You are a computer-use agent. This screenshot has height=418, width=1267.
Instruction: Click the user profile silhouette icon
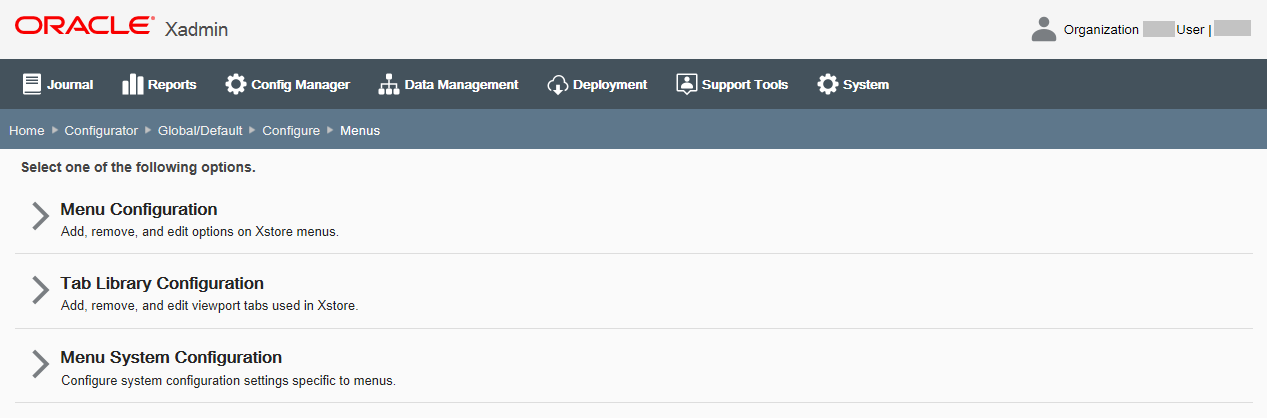(x=1044, y=29)
